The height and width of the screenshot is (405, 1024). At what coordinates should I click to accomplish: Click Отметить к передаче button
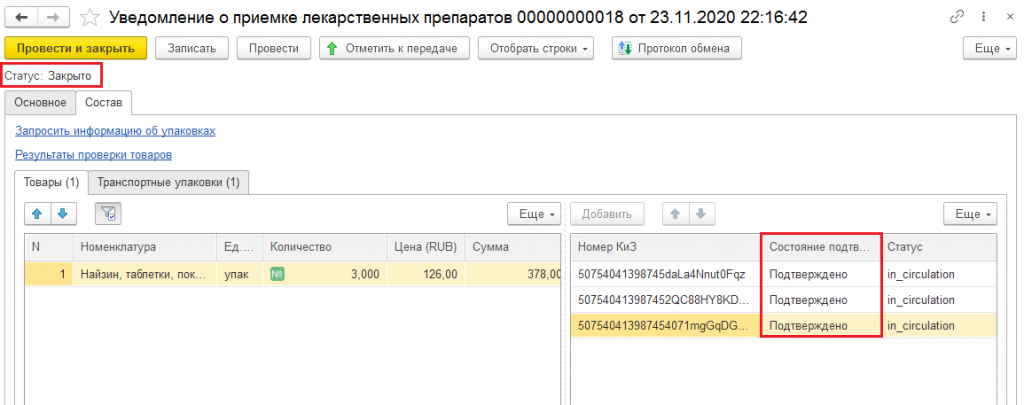point(394,48)
